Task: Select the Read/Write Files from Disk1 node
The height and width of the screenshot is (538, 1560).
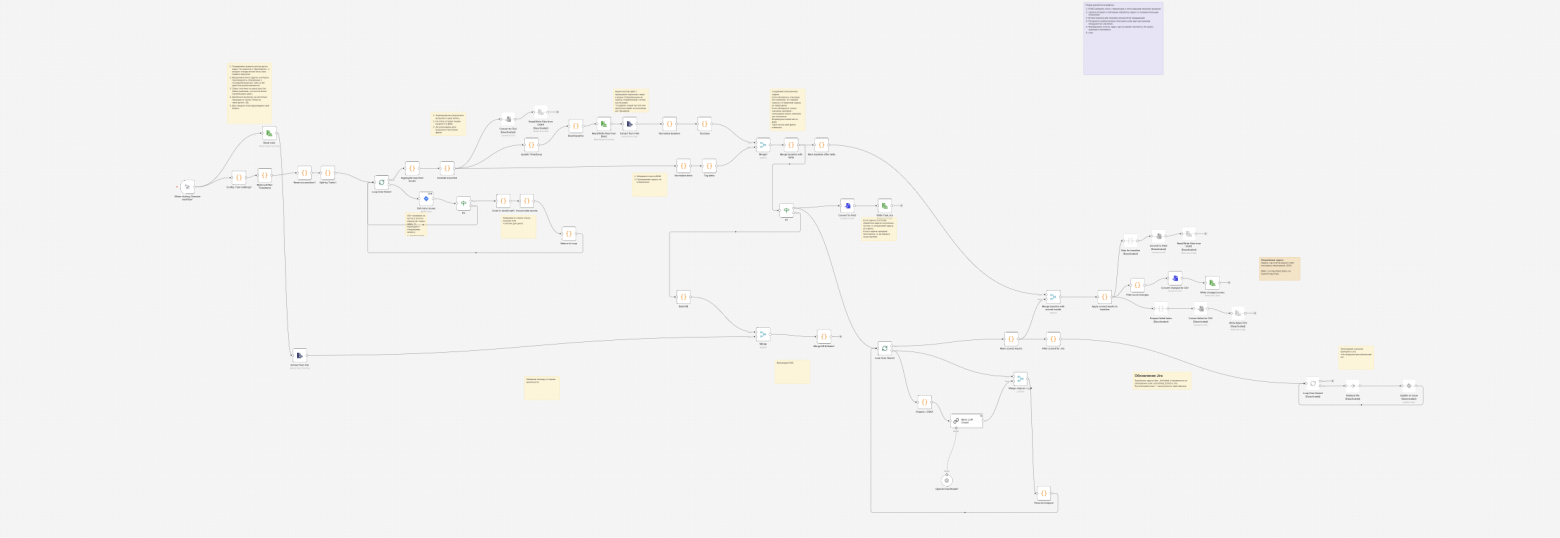Action: pos(604,123)
